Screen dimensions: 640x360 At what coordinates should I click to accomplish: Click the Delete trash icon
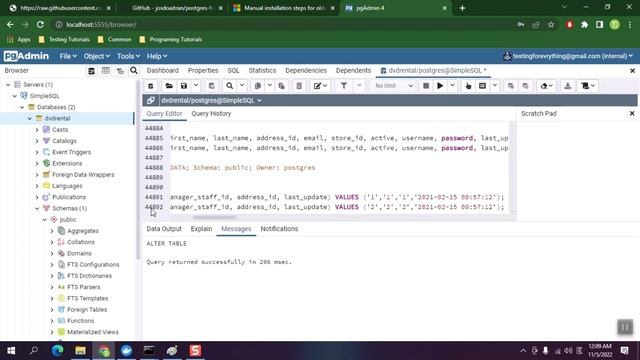pos(299,86)
